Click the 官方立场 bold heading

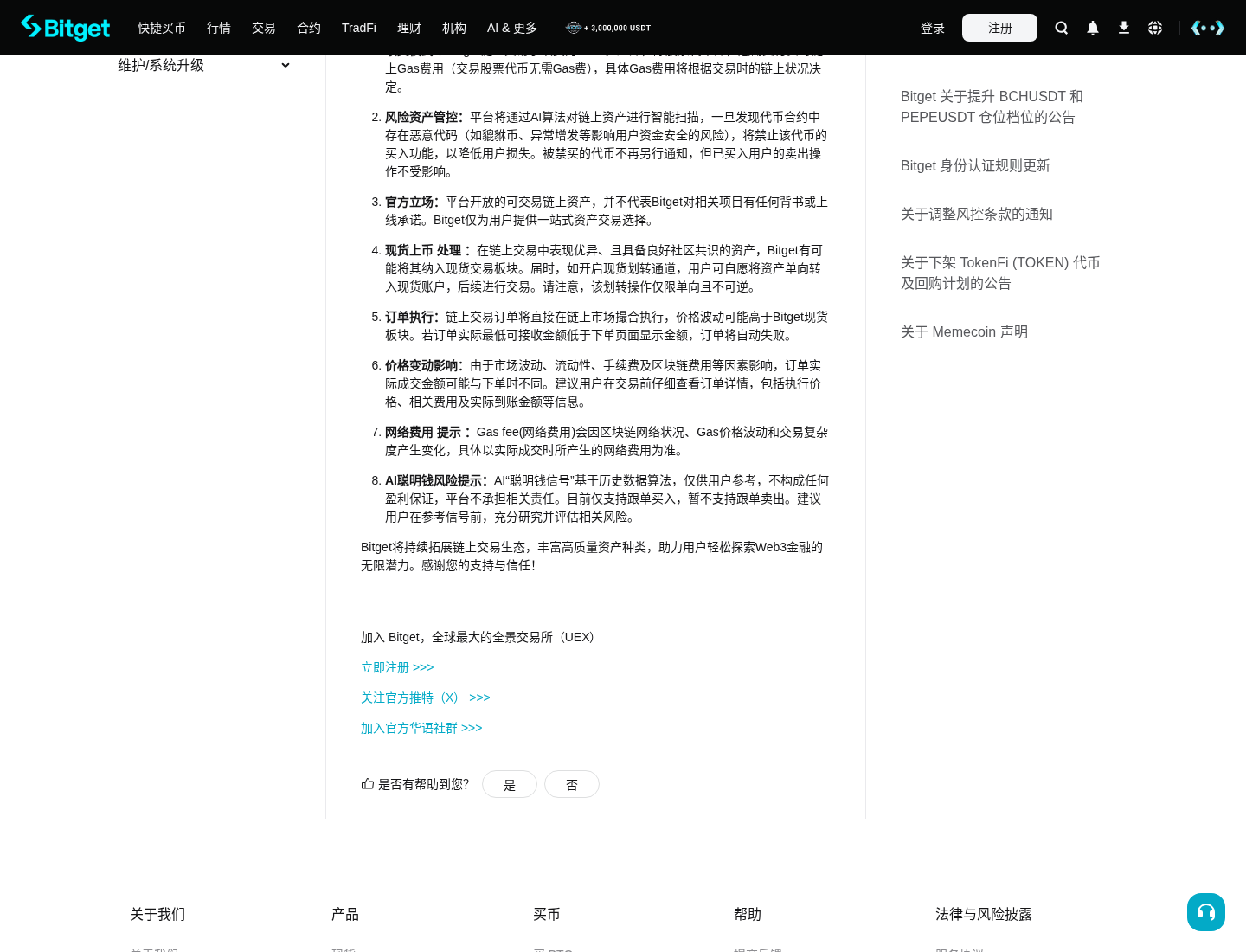click(x=413, y=202)
